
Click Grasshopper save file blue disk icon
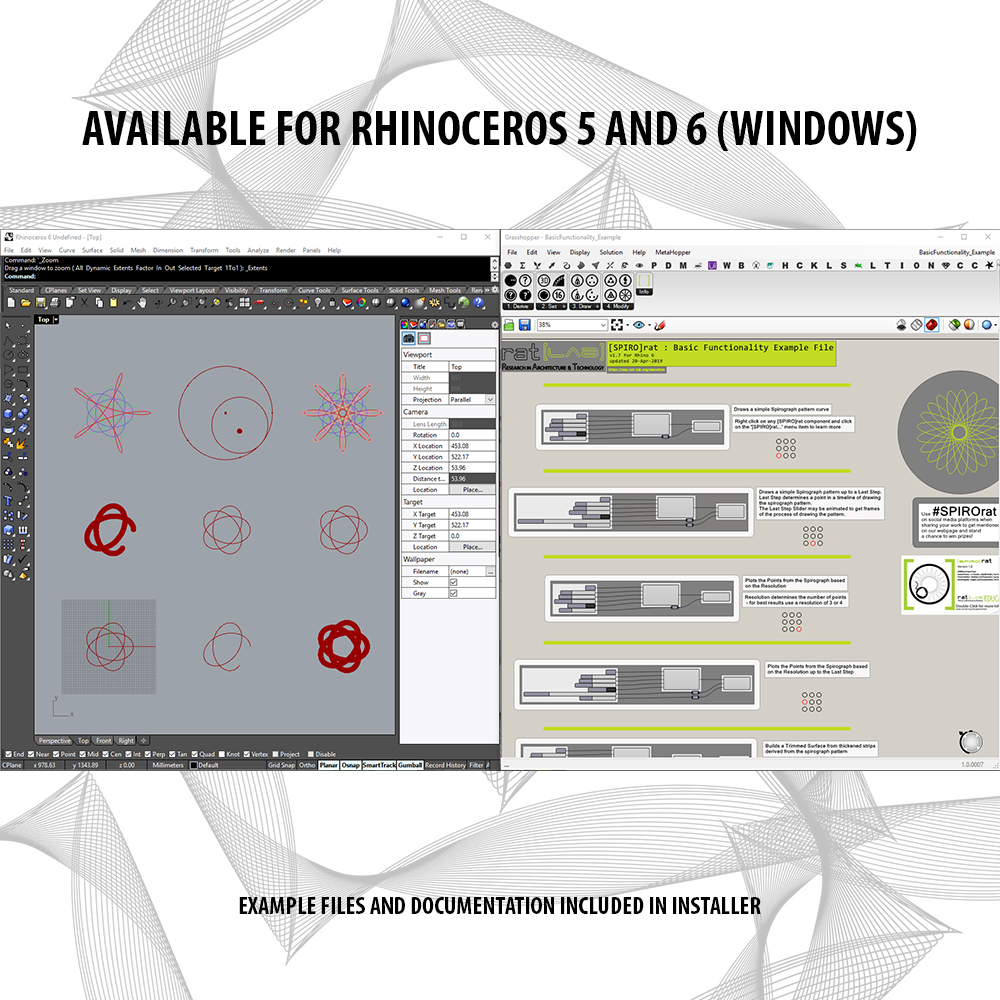tap(524, 325)
